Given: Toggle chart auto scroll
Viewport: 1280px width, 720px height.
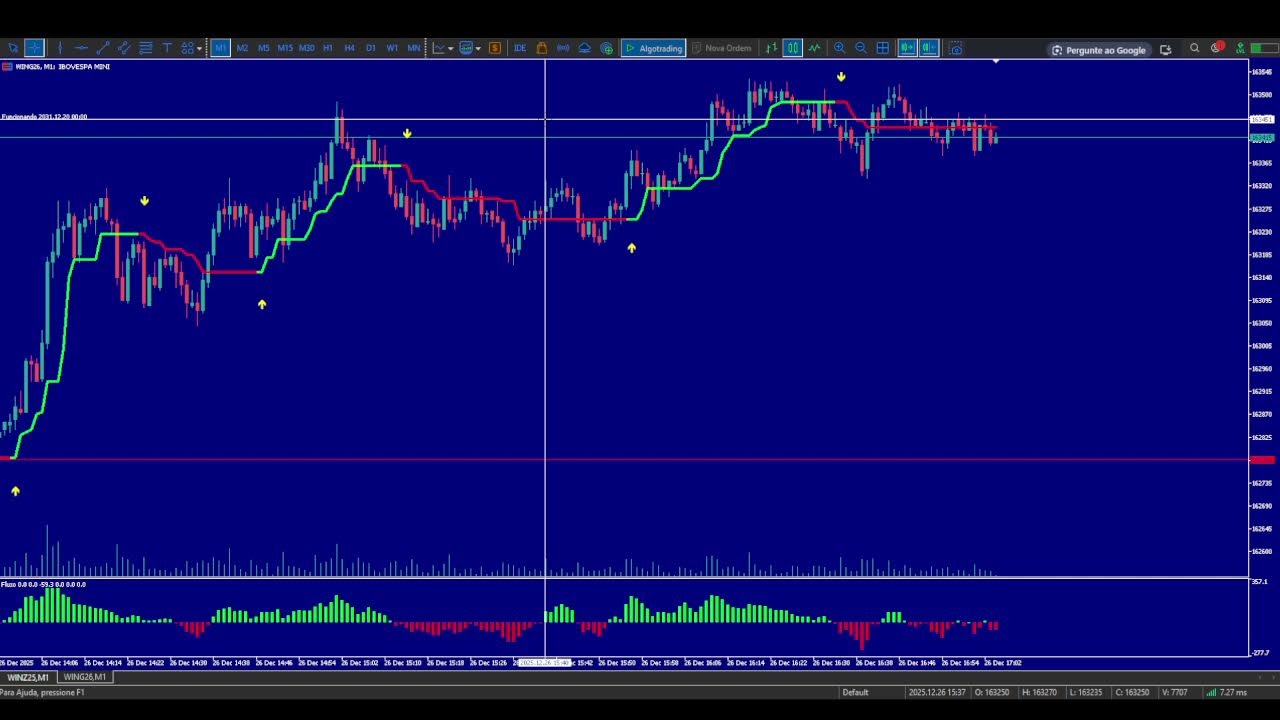Looking at the screenshot, I should pos(907,48).
